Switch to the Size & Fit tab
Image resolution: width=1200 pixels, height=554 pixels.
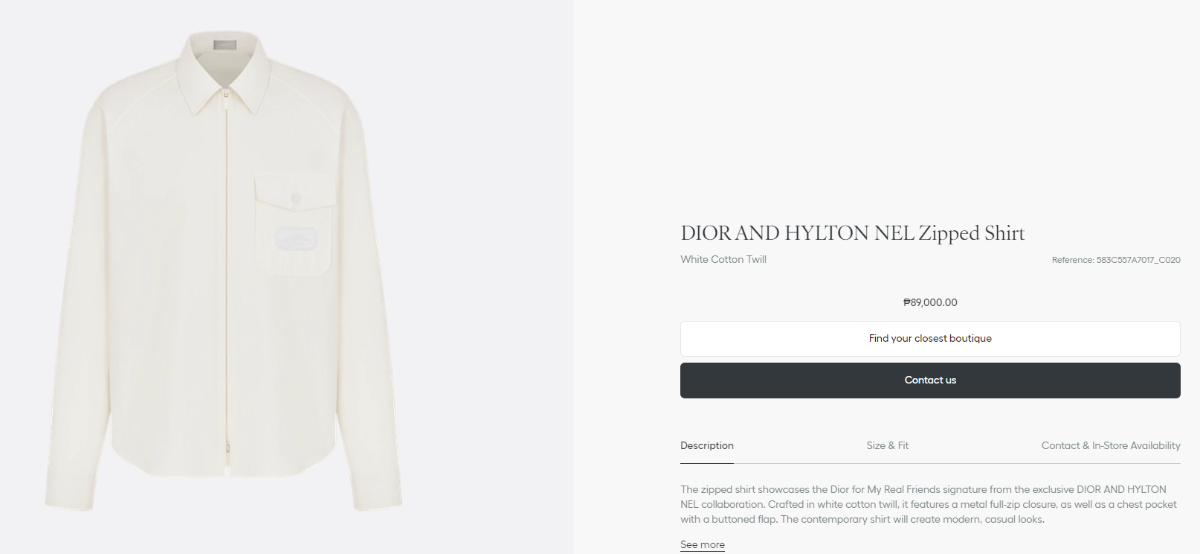887,445
